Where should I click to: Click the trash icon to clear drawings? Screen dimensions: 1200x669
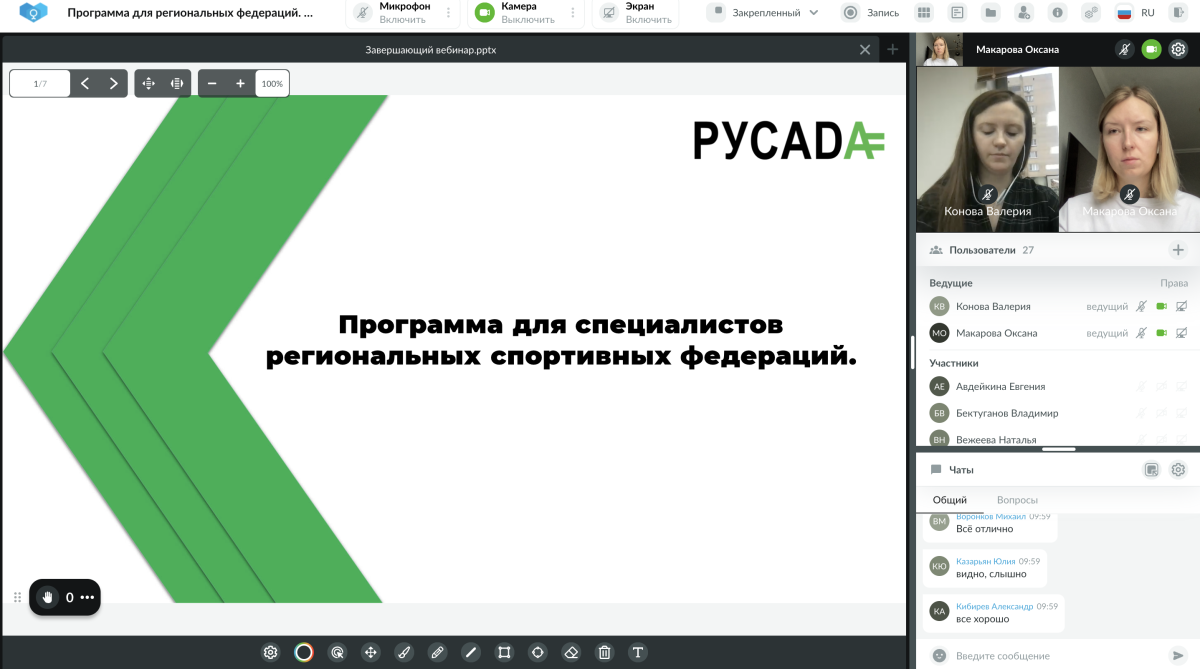(x=604, y=652)
